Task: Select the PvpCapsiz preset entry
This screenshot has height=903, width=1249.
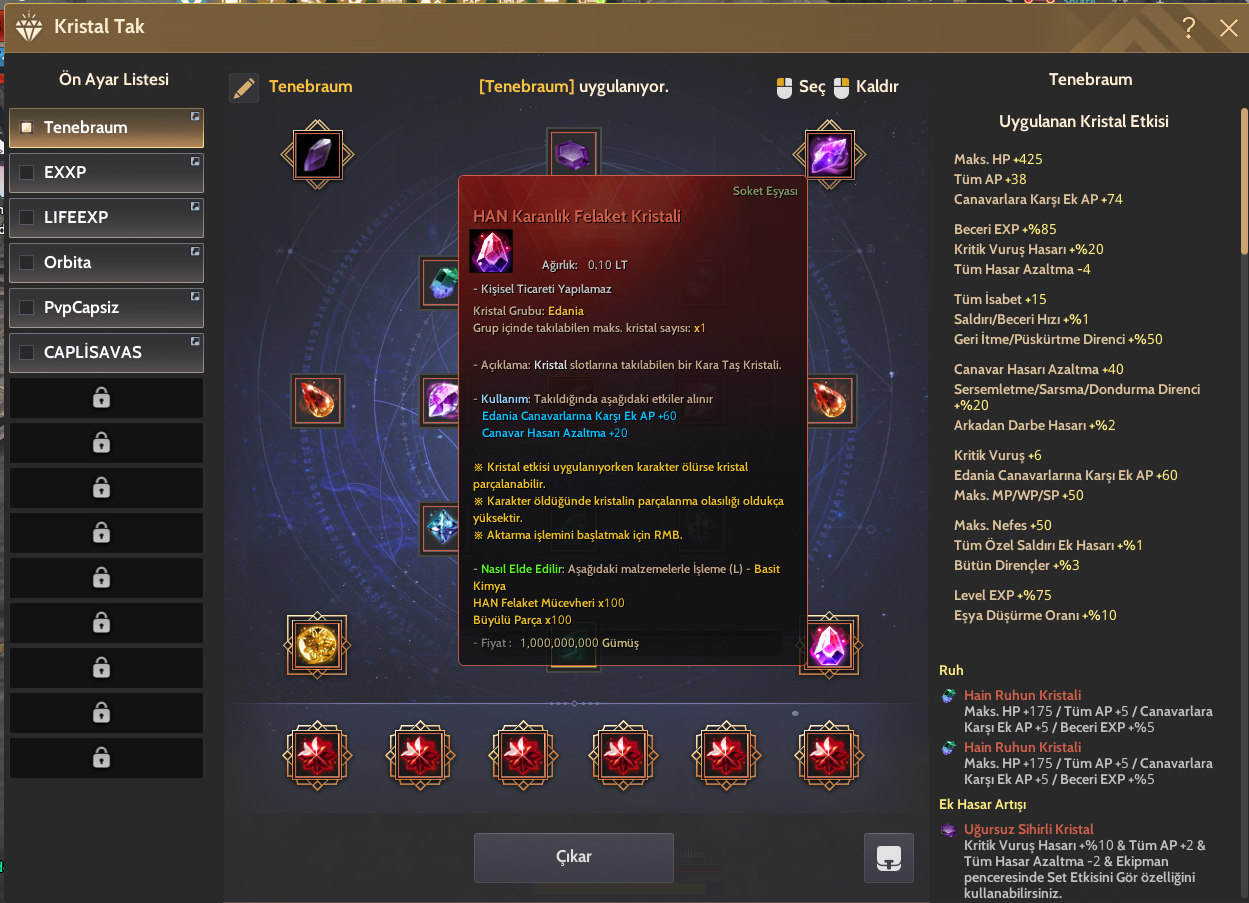Action: pyautogui.click(x=106, y=308)
